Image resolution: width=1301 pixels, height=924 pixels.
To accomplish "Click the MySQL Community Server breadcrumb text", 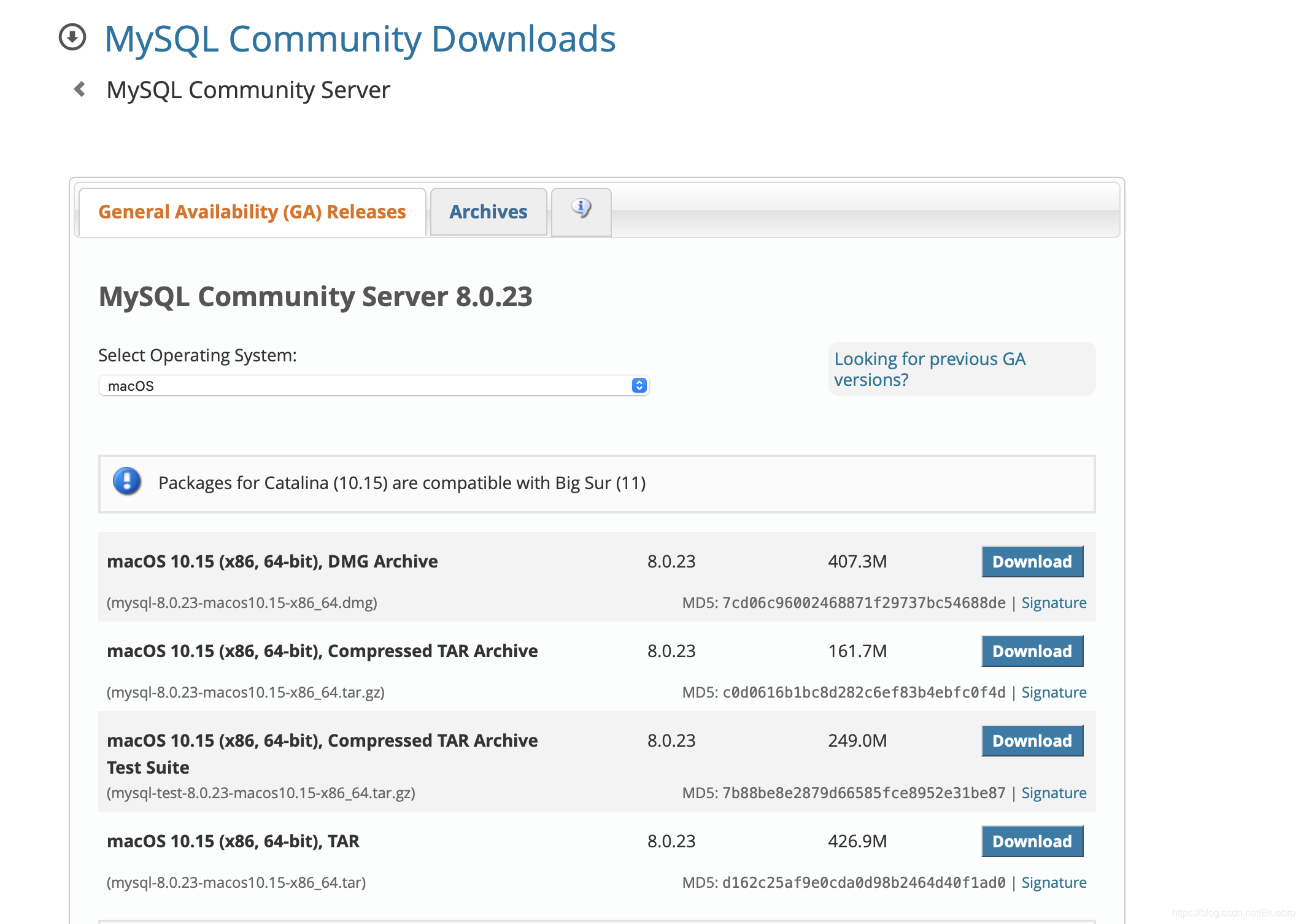I will (249, 90).
